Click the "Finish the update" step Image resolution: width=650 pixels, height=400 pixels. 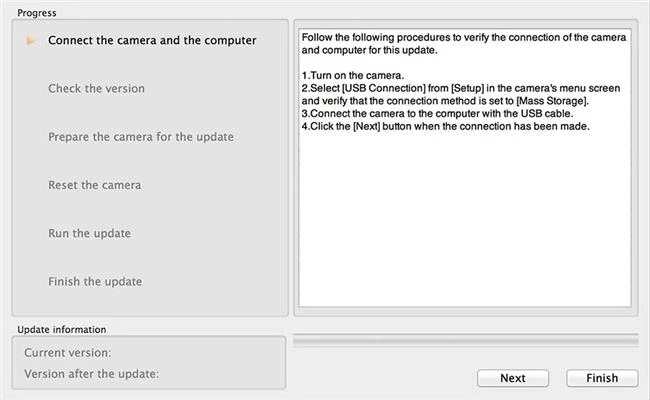click(x=95, y=281)
